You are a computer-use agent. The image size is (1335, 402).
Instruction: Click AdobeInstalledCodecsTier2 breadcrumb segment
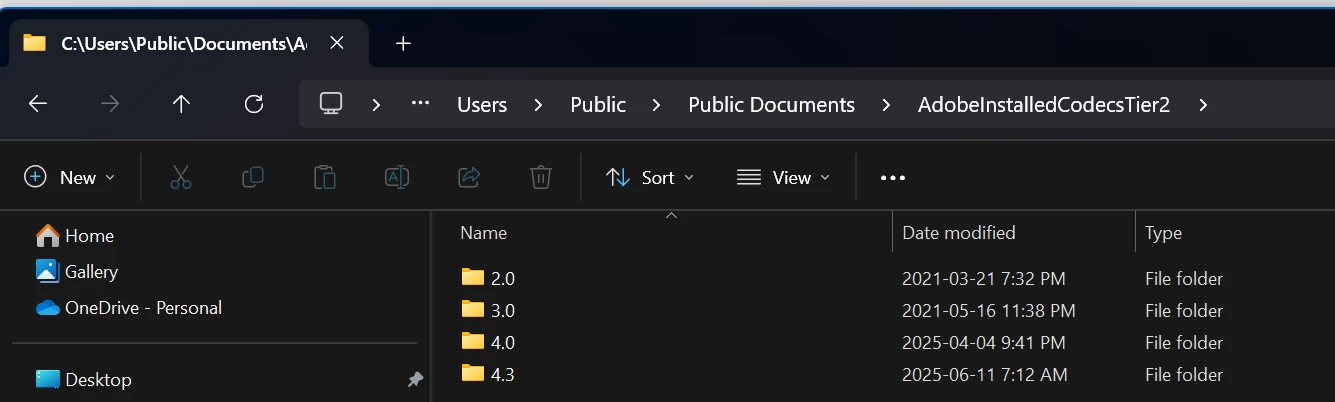(x=1044, y=105)
